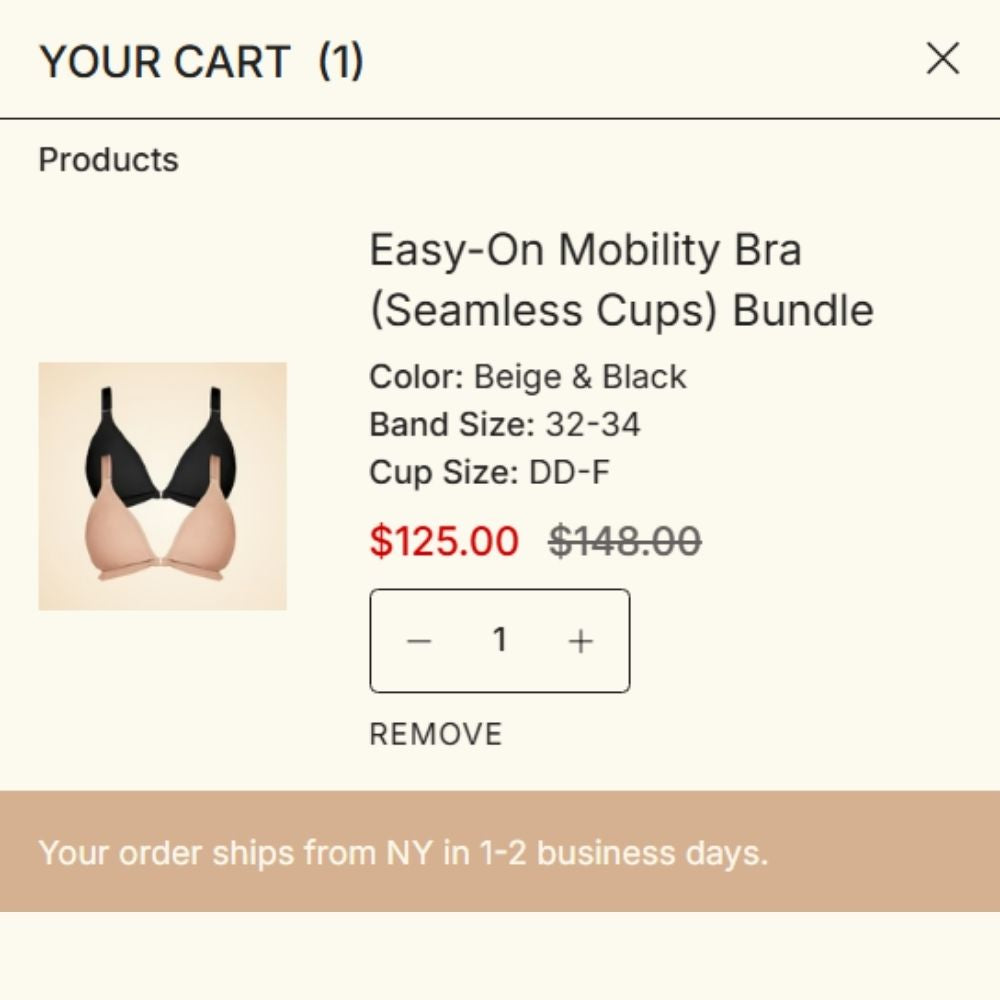Click the NY shipping notice banner
1000x1000 pixels.
click(x=500, y=852)
